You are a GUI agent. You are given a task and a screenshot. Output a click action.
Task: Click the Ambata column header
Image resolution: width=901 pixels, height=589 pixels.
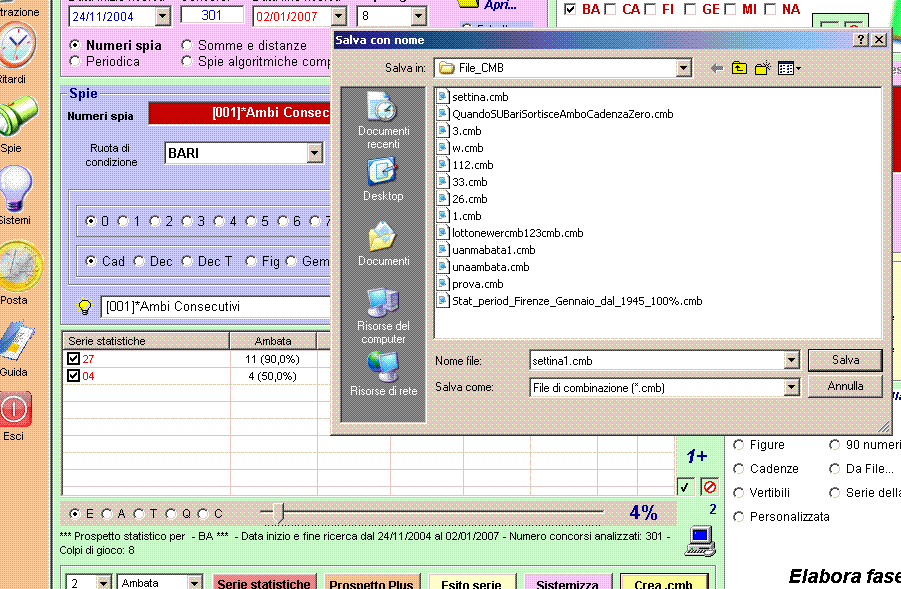coord(272,341)
